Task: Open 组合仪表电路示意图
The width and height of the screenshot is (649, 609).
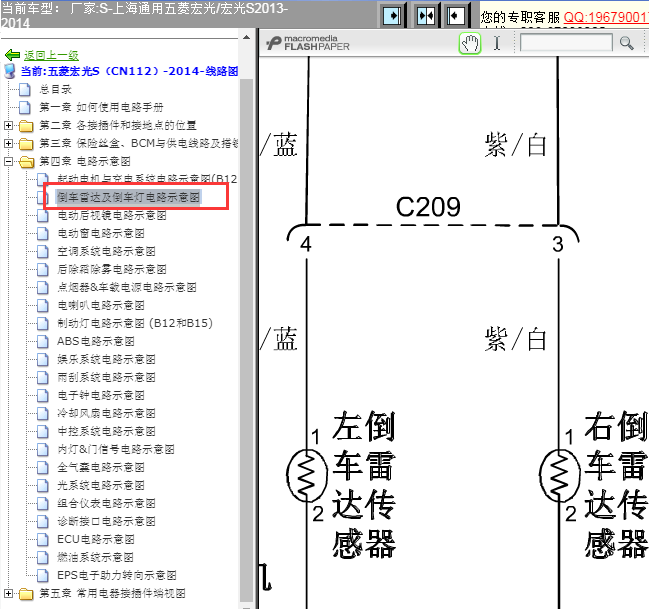Action: coord(106,503)
